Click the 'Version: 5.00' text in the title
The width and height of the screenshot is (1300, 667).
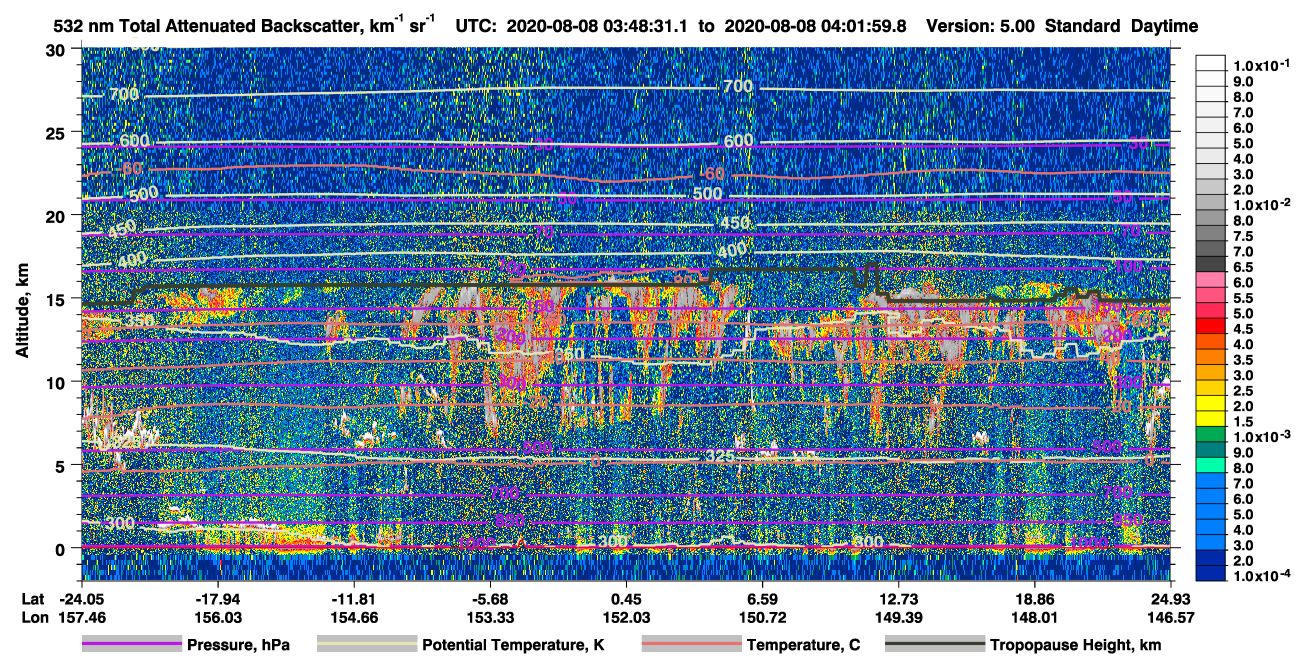pos(982,27)
